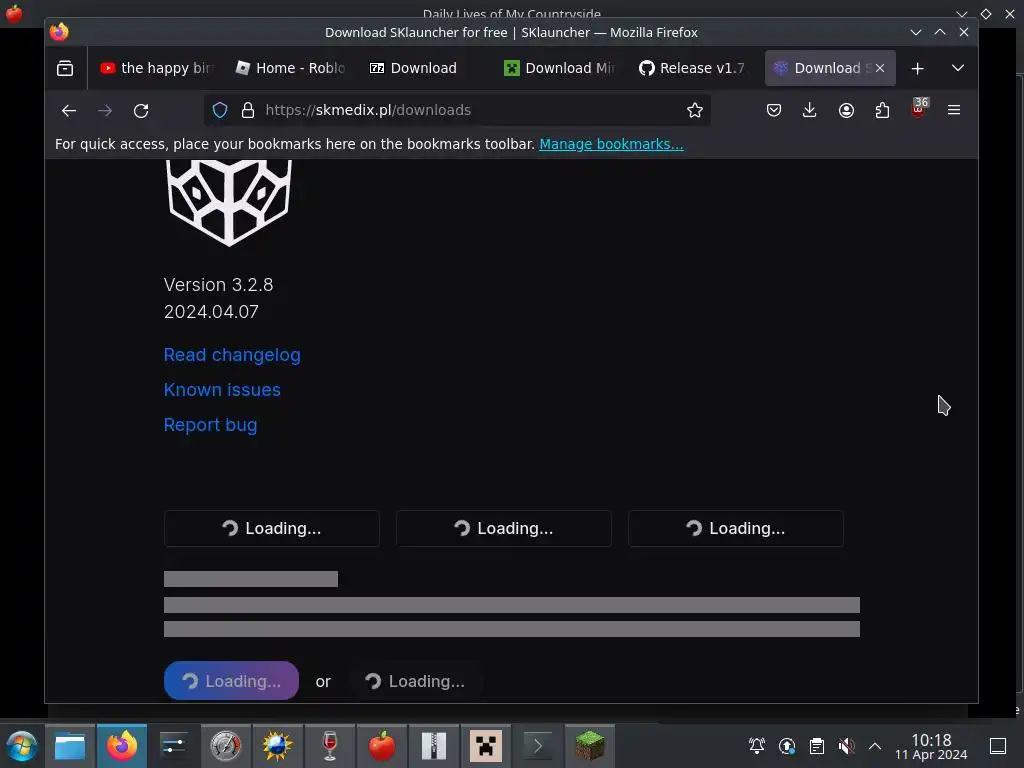Image resolution: width=1024 pixels, height=768 pixels.
Task: Toggle muted volume tray icon
Action: 846,746
